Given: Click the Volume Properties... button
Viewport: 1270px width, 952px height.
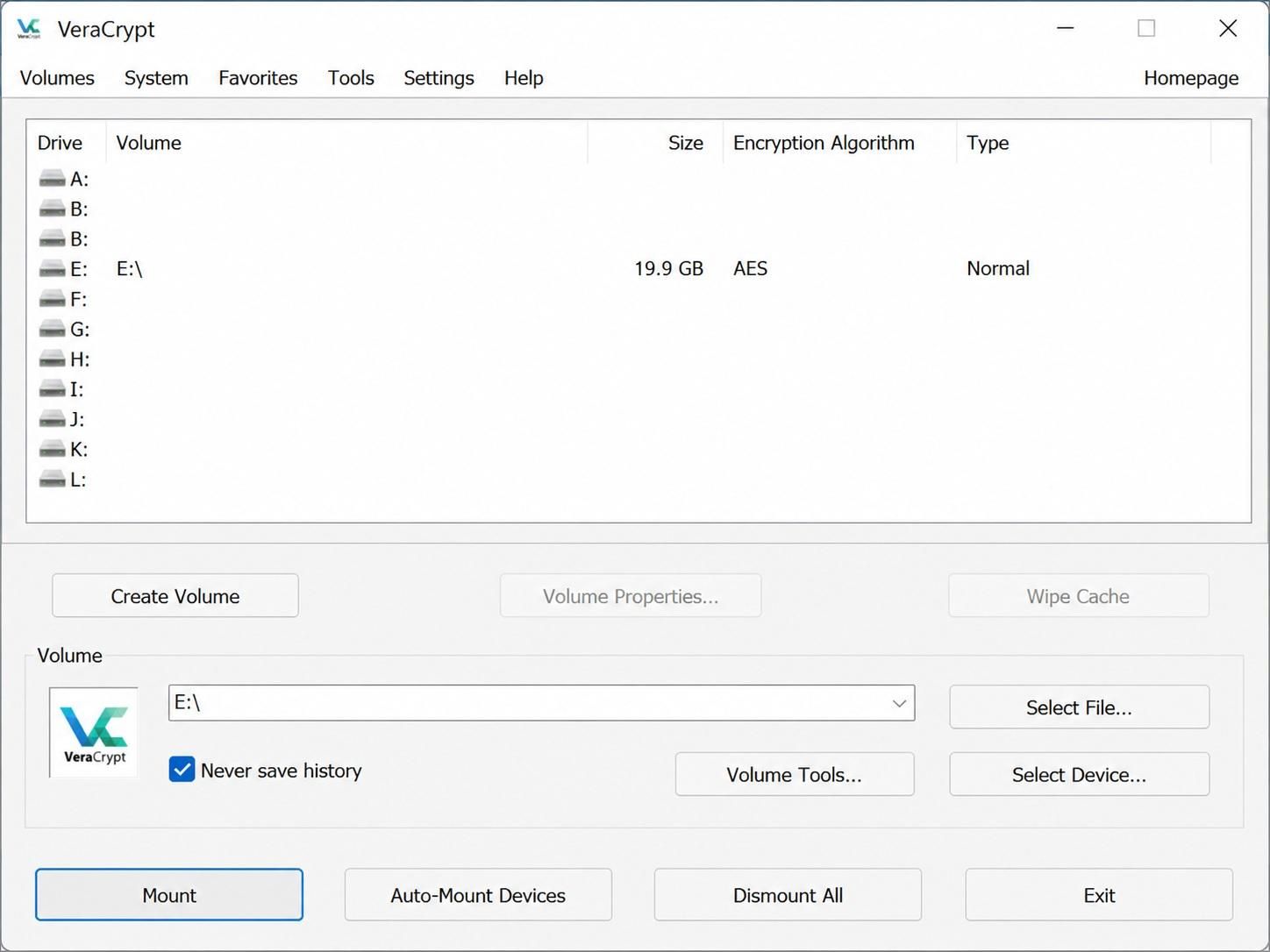Looking at the screenshot, I should tap(631, 596).
